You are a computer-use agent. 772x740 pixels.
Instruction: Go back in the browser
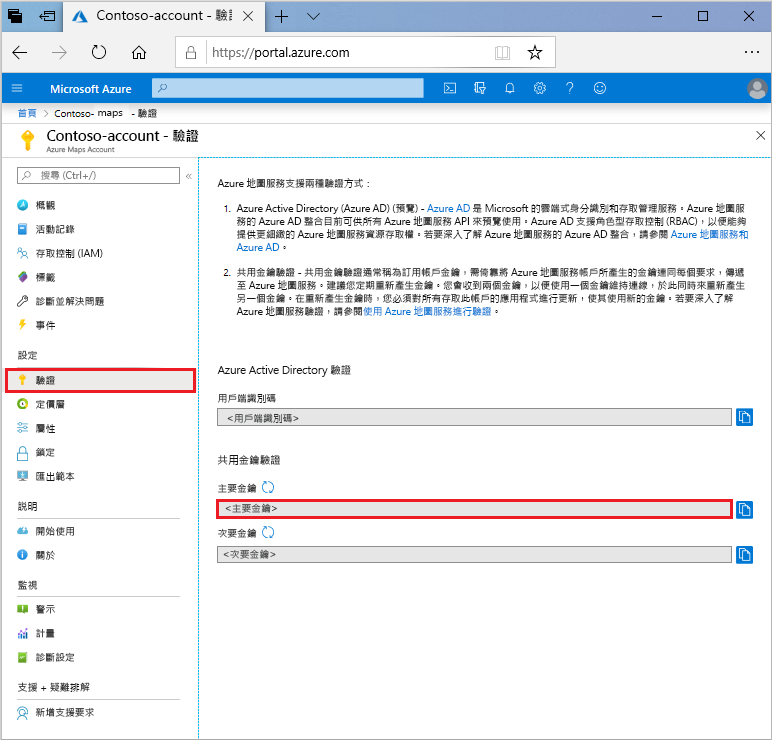coord(20,52)
